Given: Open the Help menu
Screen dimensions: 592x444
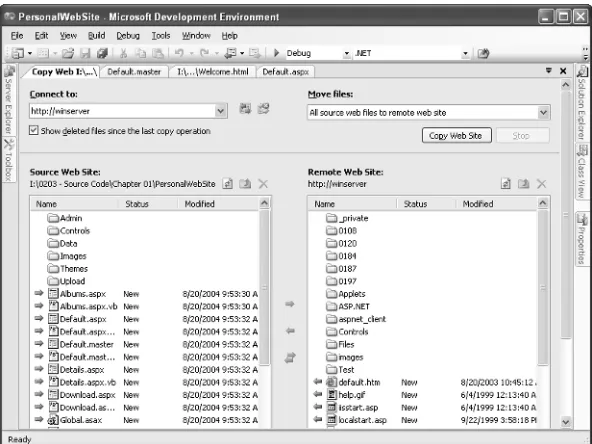Looking at the screenshot, I should [229, 35].
